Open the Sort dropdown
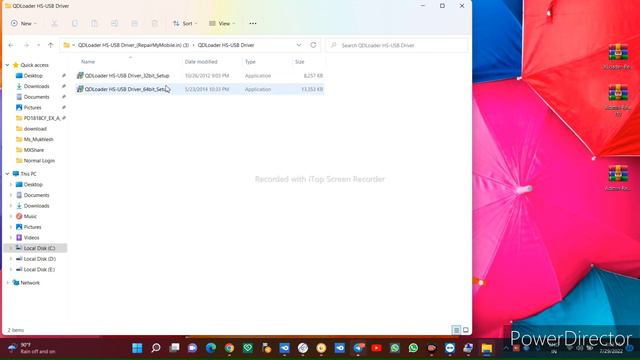Image resolution: width=640 pixels, height=360 pixels. (x=185, y=23)
